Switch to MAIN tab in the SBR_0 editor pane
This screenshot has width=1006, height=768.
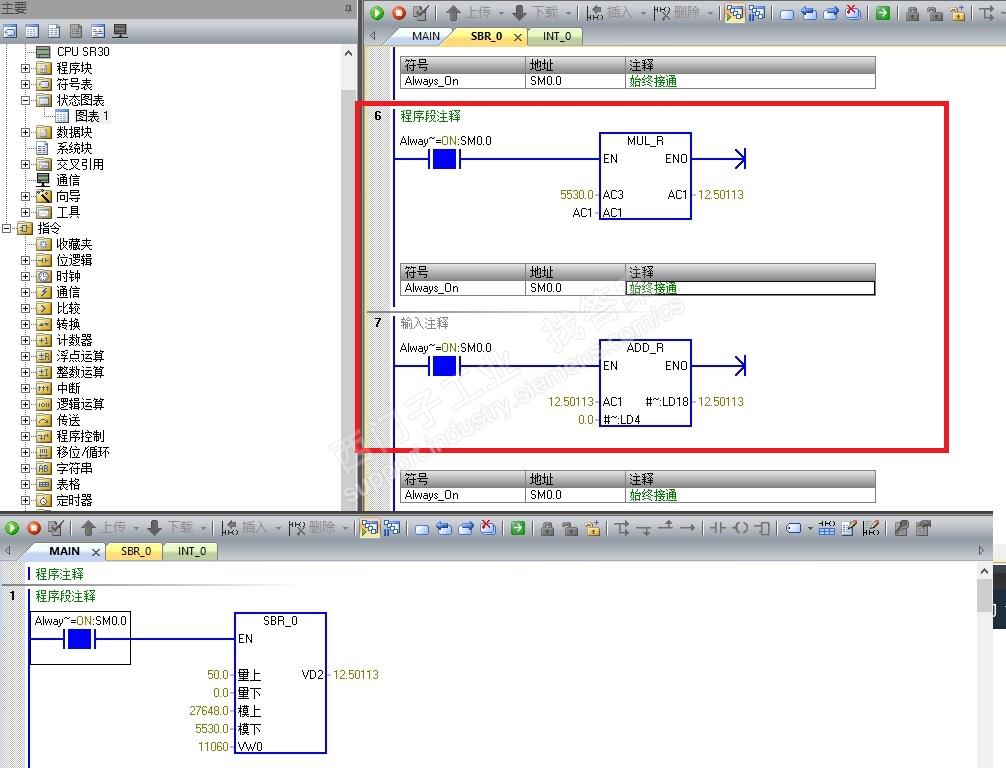[426, 37]
